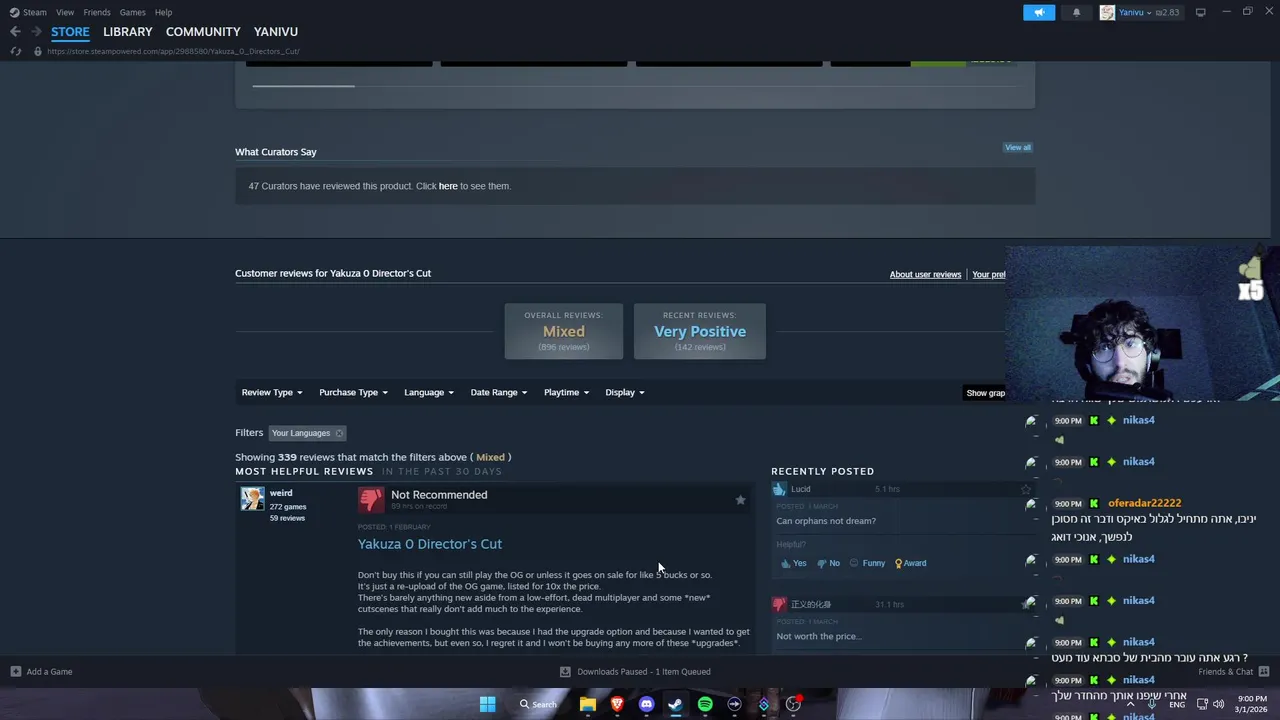Click the Add a Game plus icon

[15, 671]
